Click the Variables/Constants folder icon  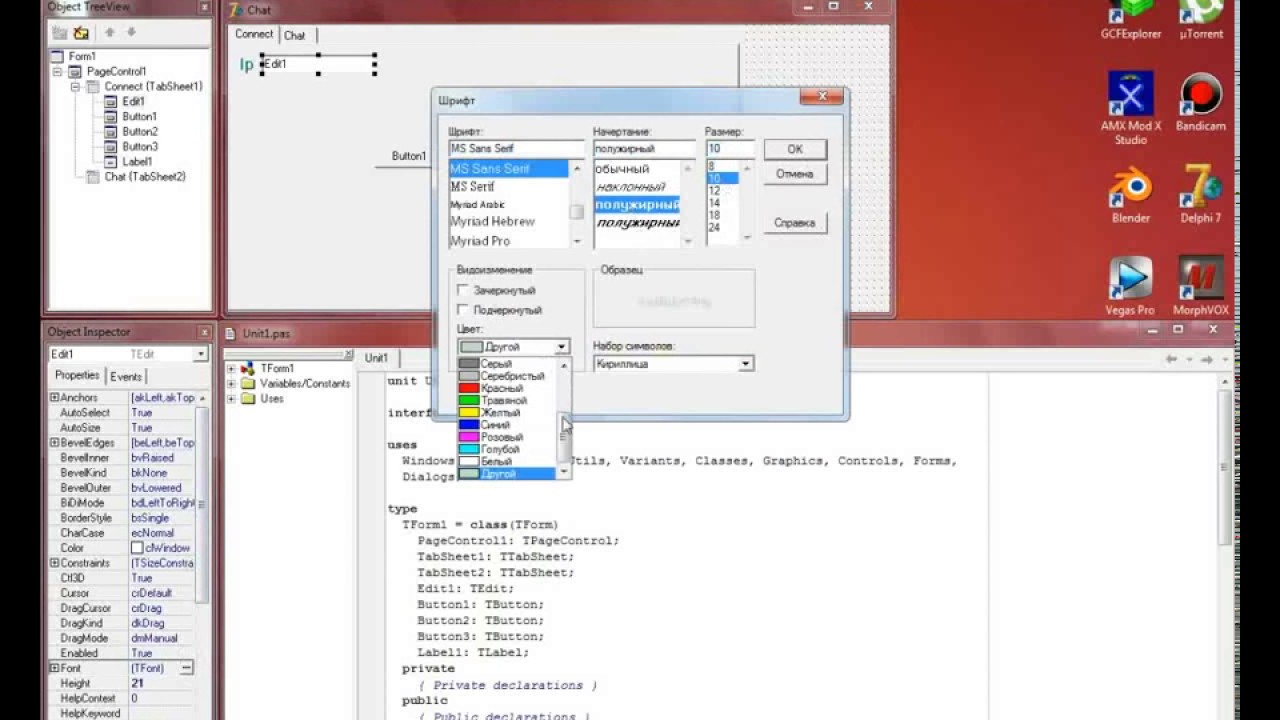coord(247,384)
